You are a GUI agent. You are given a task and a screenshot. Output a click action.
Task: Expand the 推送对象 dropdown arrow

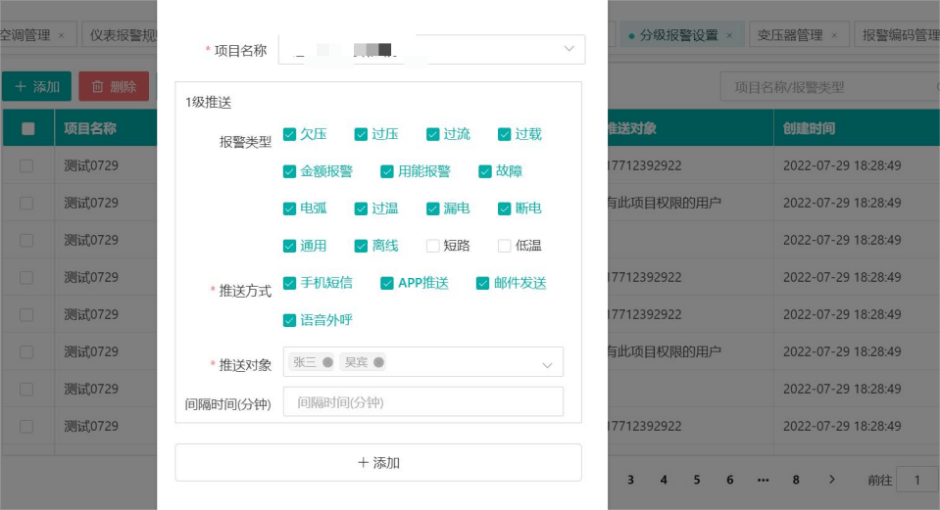pos(547,365)
